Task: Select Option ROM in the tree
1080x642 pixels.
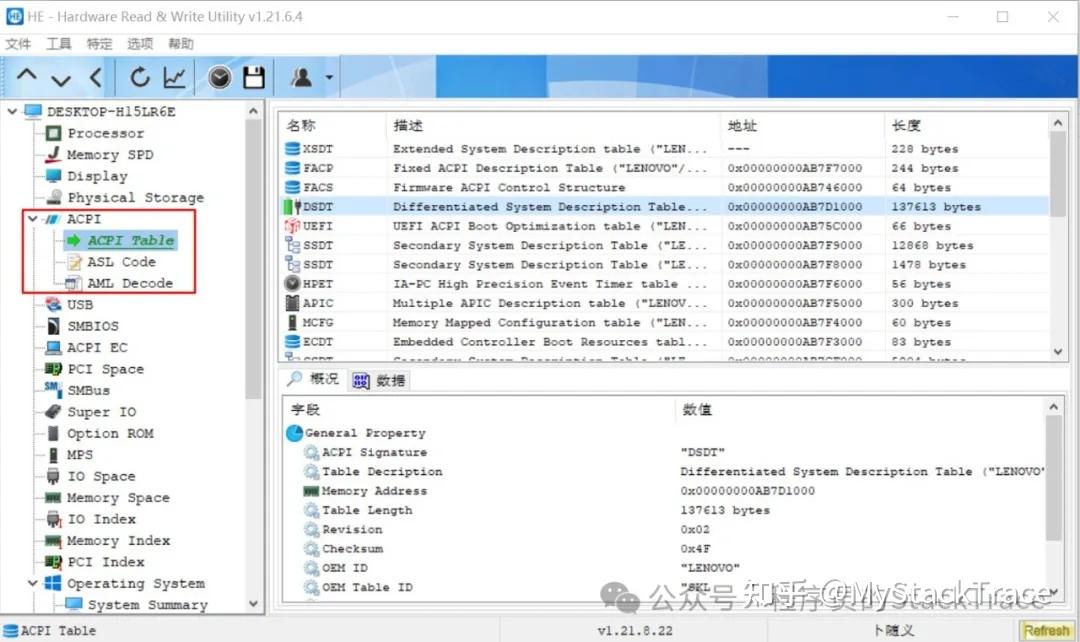Action: point(110,433)
